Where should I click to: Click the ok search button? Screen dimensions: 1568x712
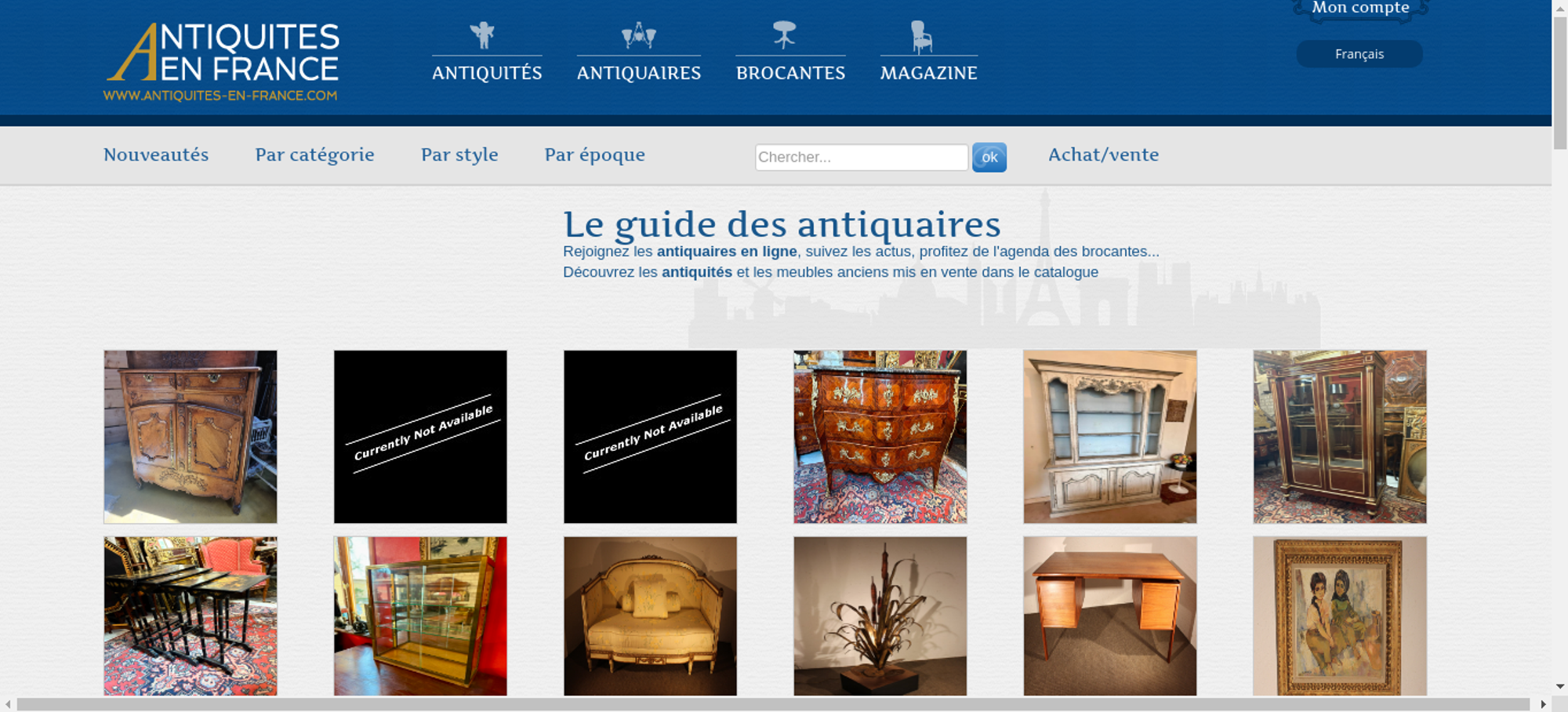tap(989, 158)
